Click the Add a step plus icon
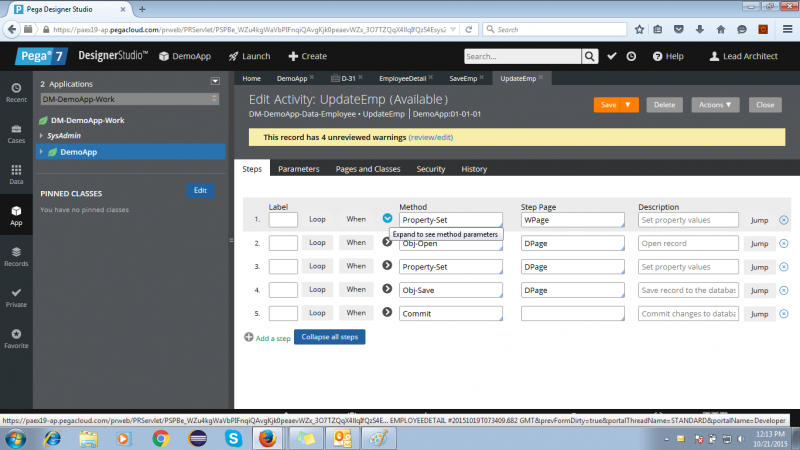The image size is (800, 450). coord(248,337)
